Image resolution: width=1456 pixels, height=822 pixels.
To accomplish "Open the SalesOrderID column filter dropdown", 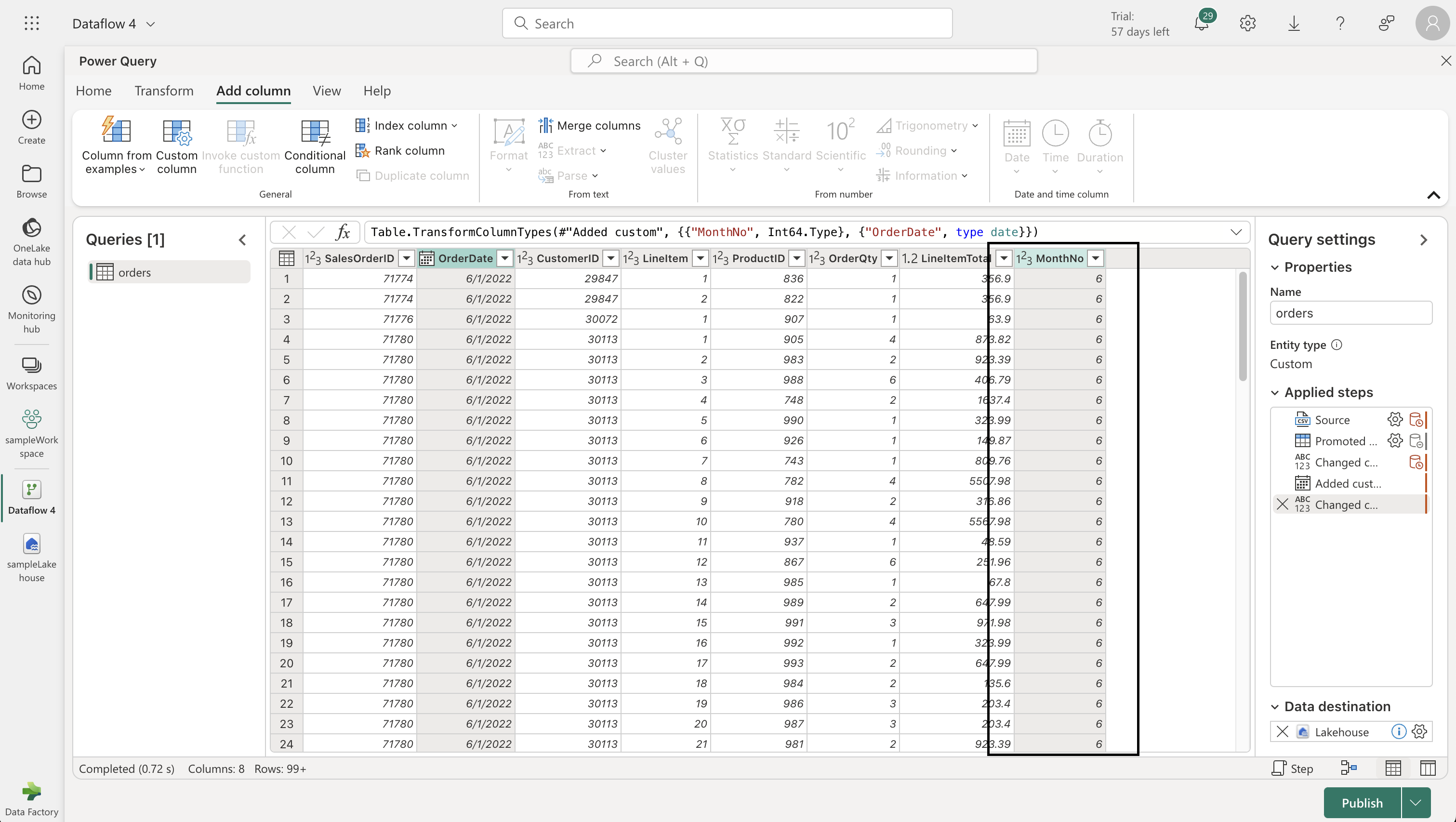I will pos(406,258).
